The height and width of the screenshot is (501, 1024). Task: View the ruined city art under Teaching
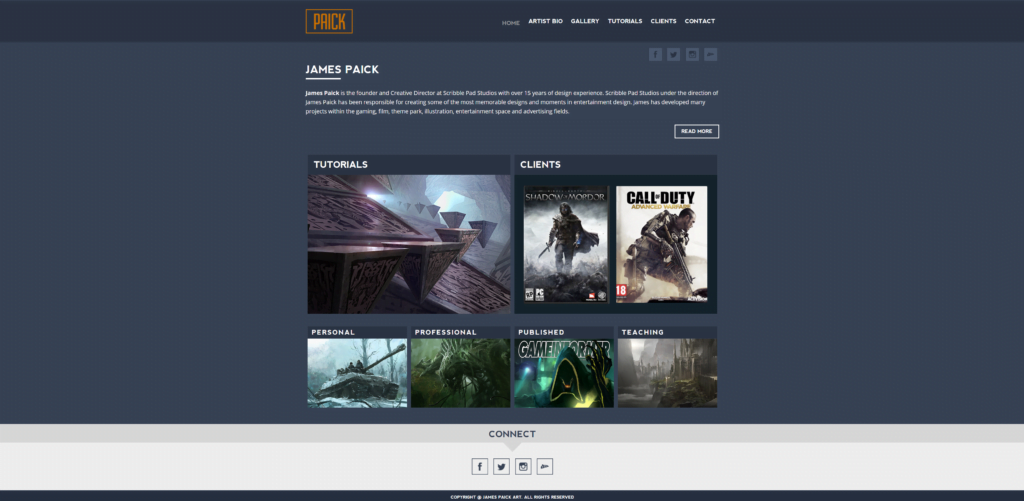tap(667, 373)
